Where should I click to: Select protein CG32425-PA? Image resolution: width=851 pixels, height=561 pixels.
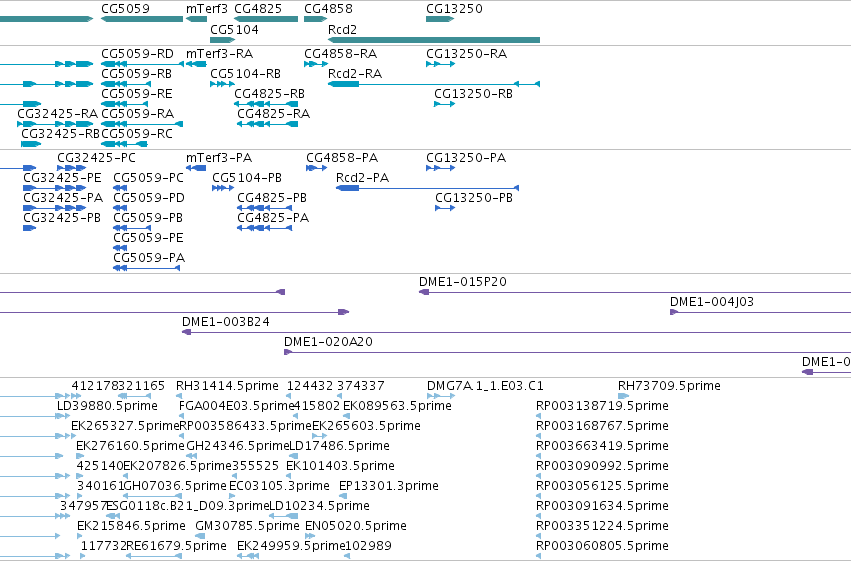tap(54, 208)
